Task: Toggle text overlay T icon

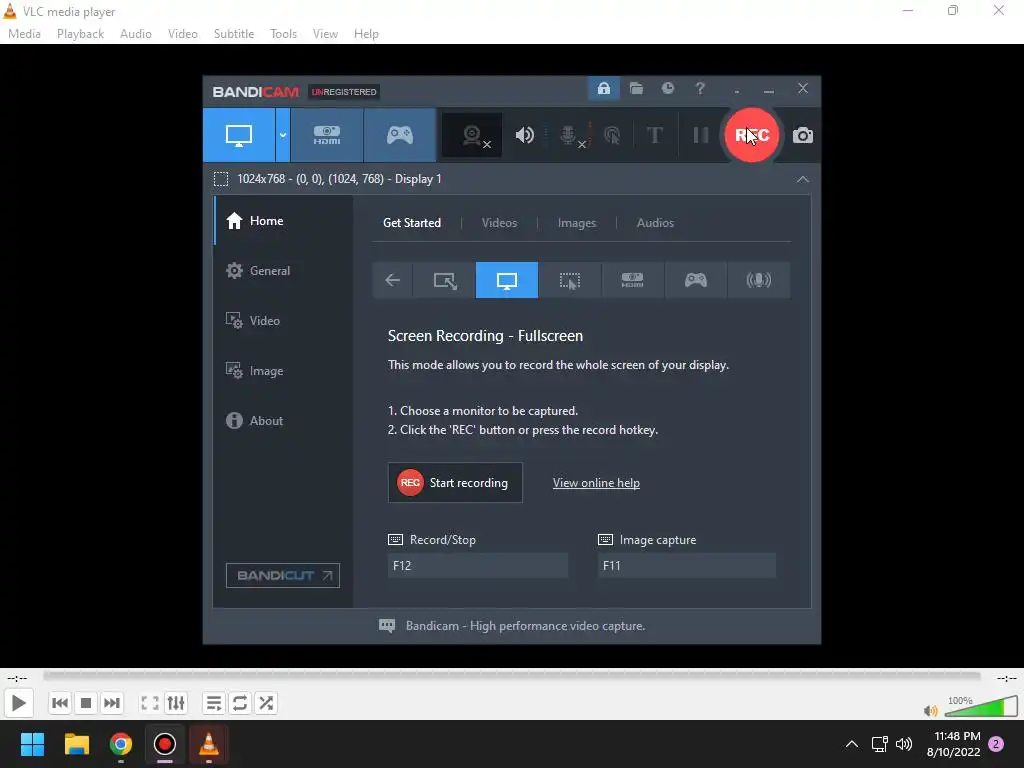Action: pyautogui.click(x=654, y=135)
